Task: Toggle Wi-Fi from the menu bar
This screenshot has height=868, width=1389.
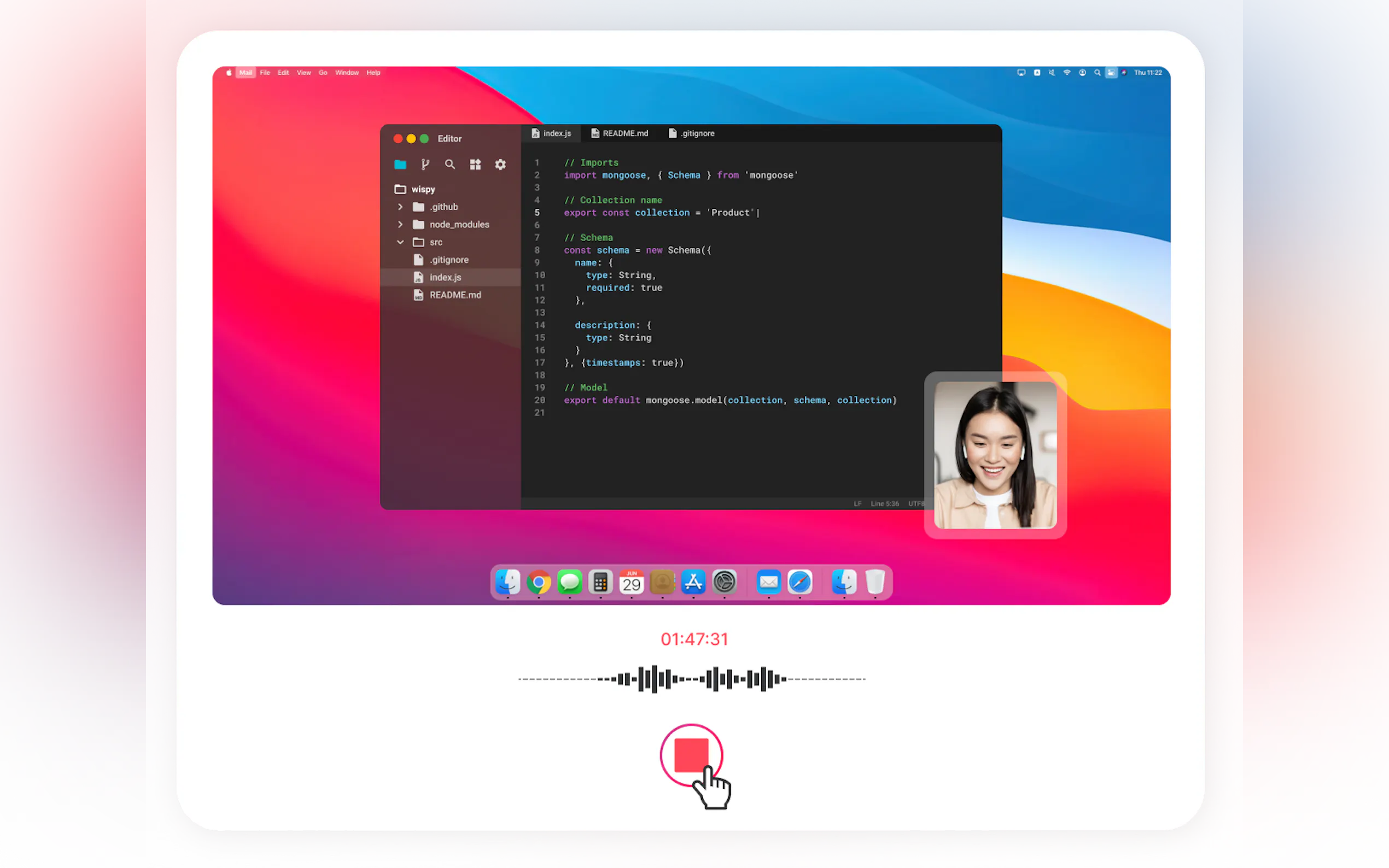Action: [1067, 72]
